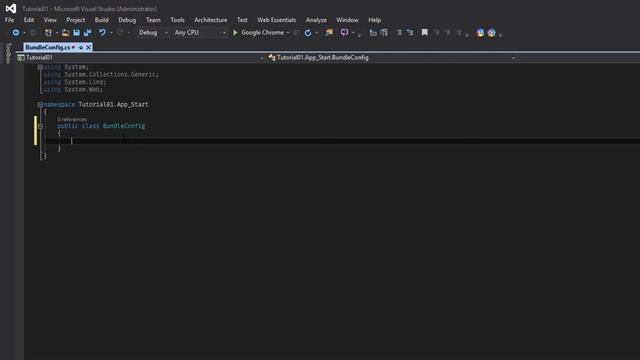Viewport: 640px width, 360px height.
Task: Click the System.Collections.Generic using line
Action: coord(101,75)
